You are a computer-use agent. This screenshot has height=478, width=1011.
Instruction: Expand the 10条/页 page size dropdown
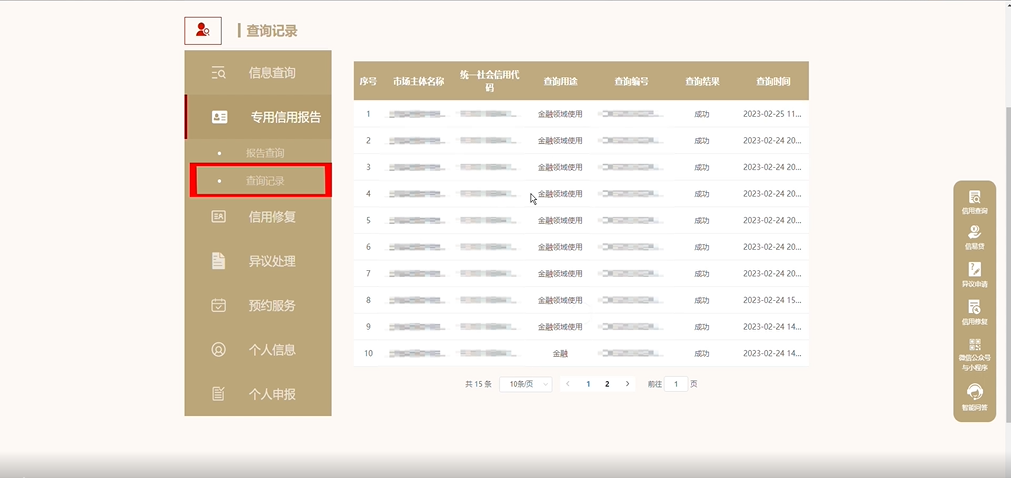click(x=525, y=384)
